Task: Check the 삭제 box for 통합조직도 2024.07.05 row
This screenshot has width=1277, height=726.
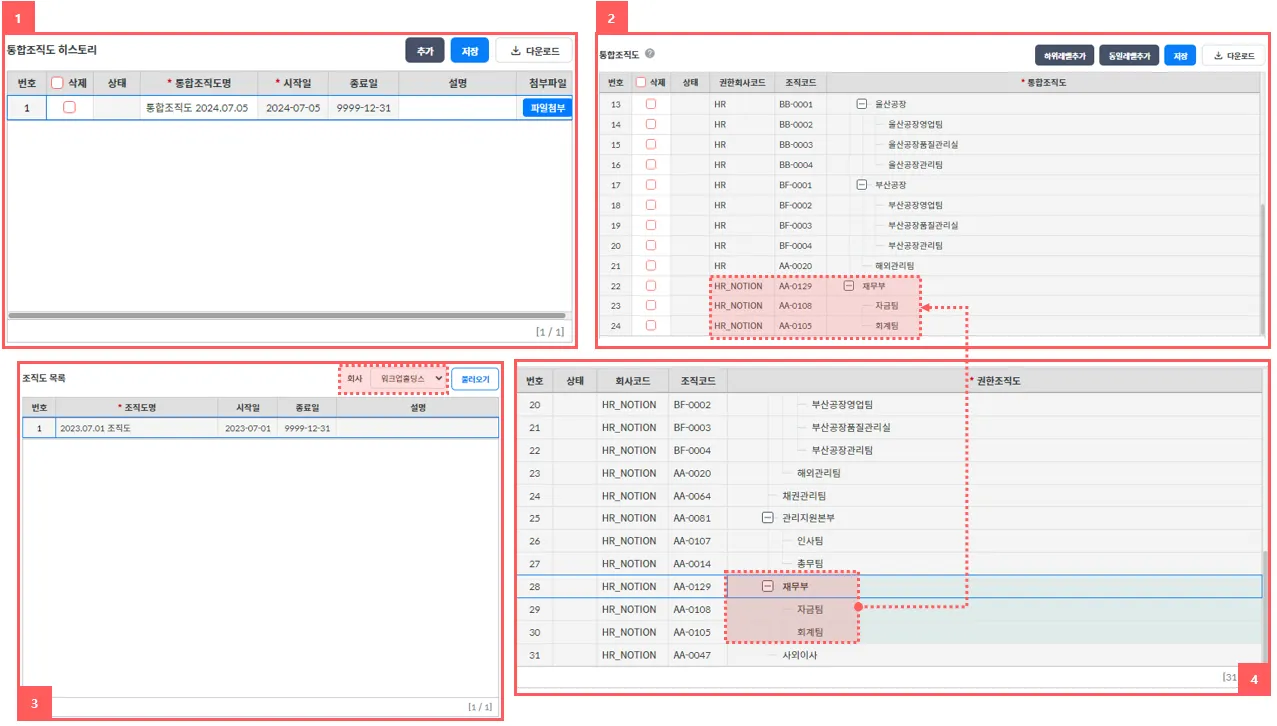Action: click(69, 107)
